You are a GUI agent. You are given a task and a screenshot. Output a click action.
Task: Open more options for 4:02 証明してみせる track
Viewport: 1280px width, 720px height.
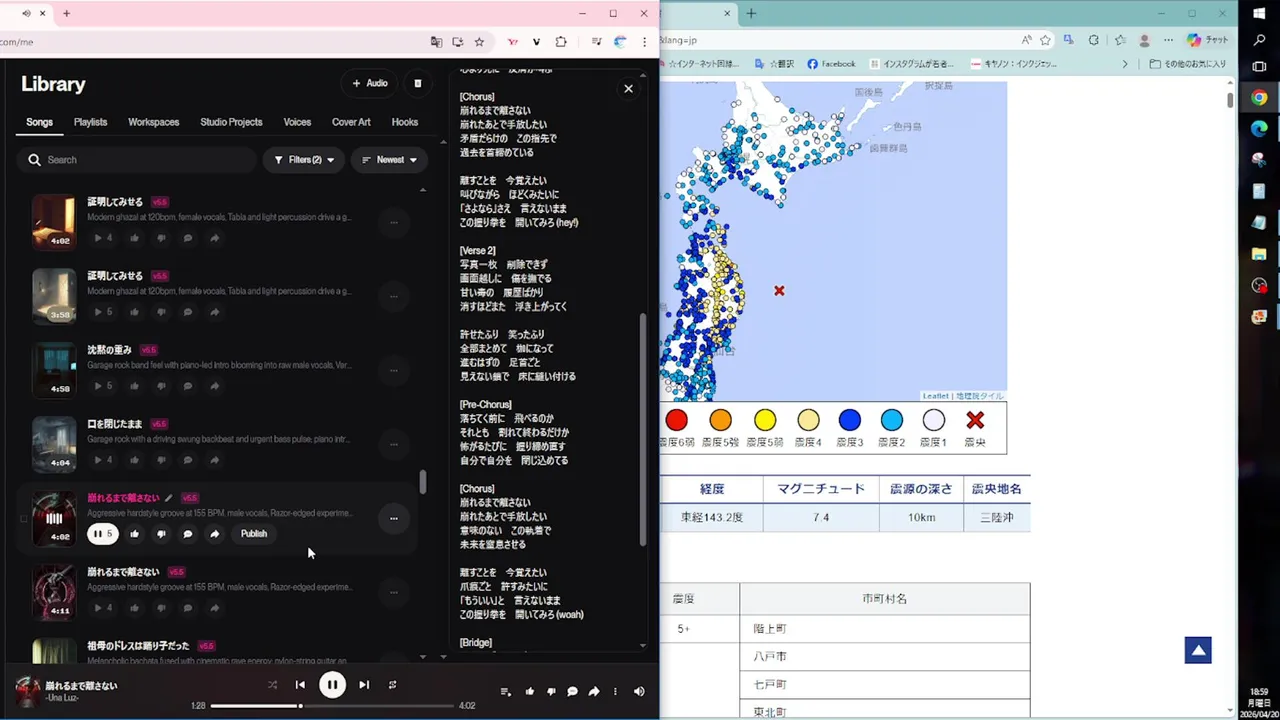(x=393, y=222)
